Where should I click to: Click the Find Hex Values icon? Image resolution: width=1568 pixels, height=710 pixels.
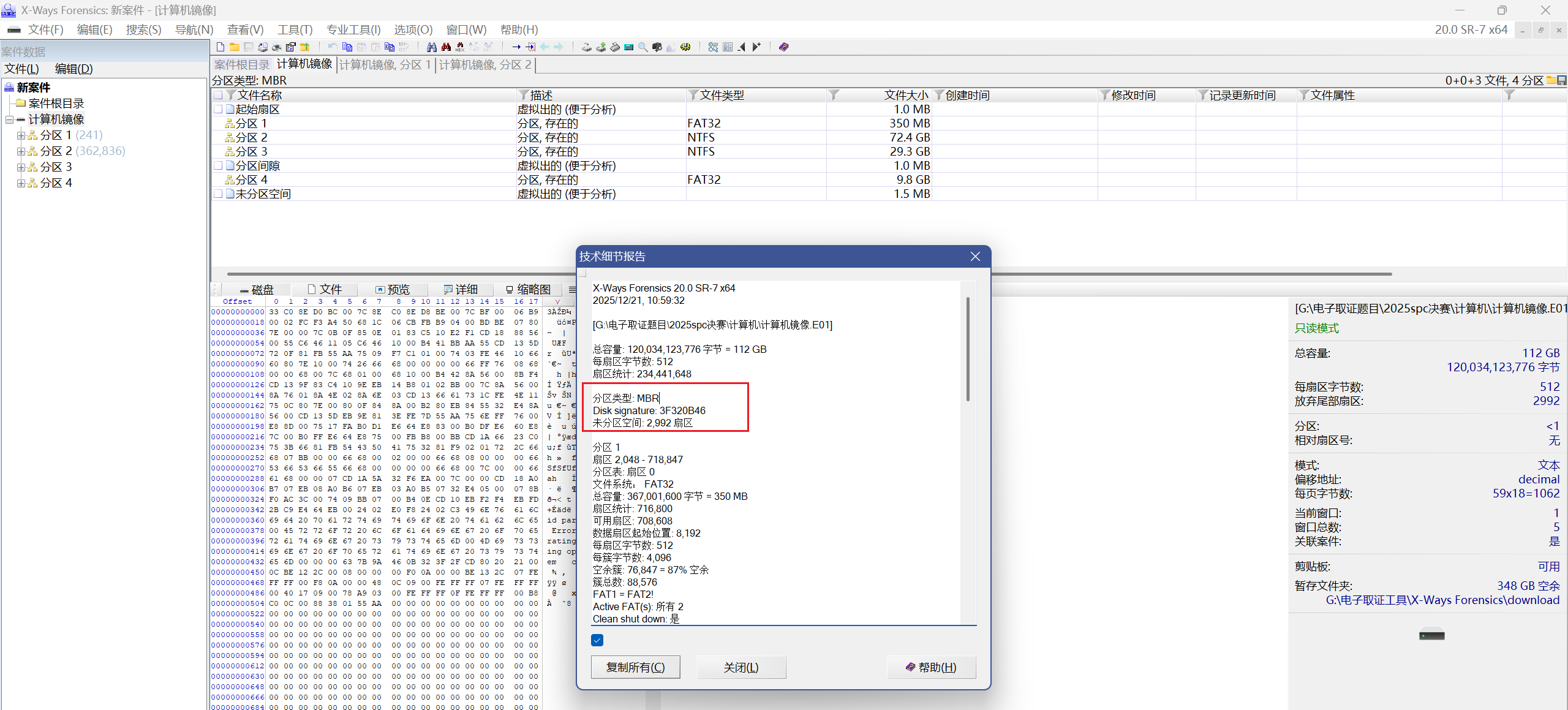tap(460, 47)
